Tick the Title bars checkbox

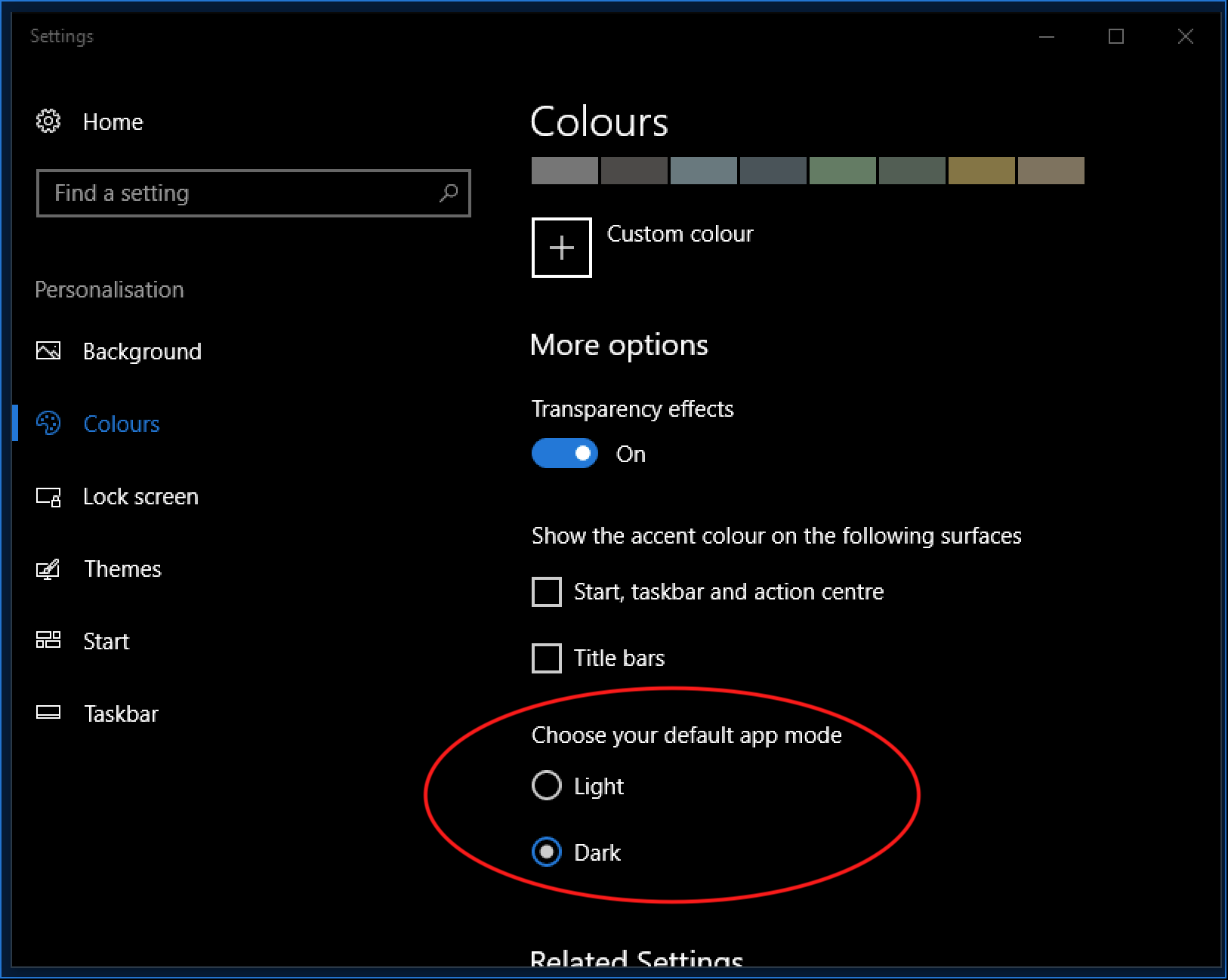(x=547, y=658)
